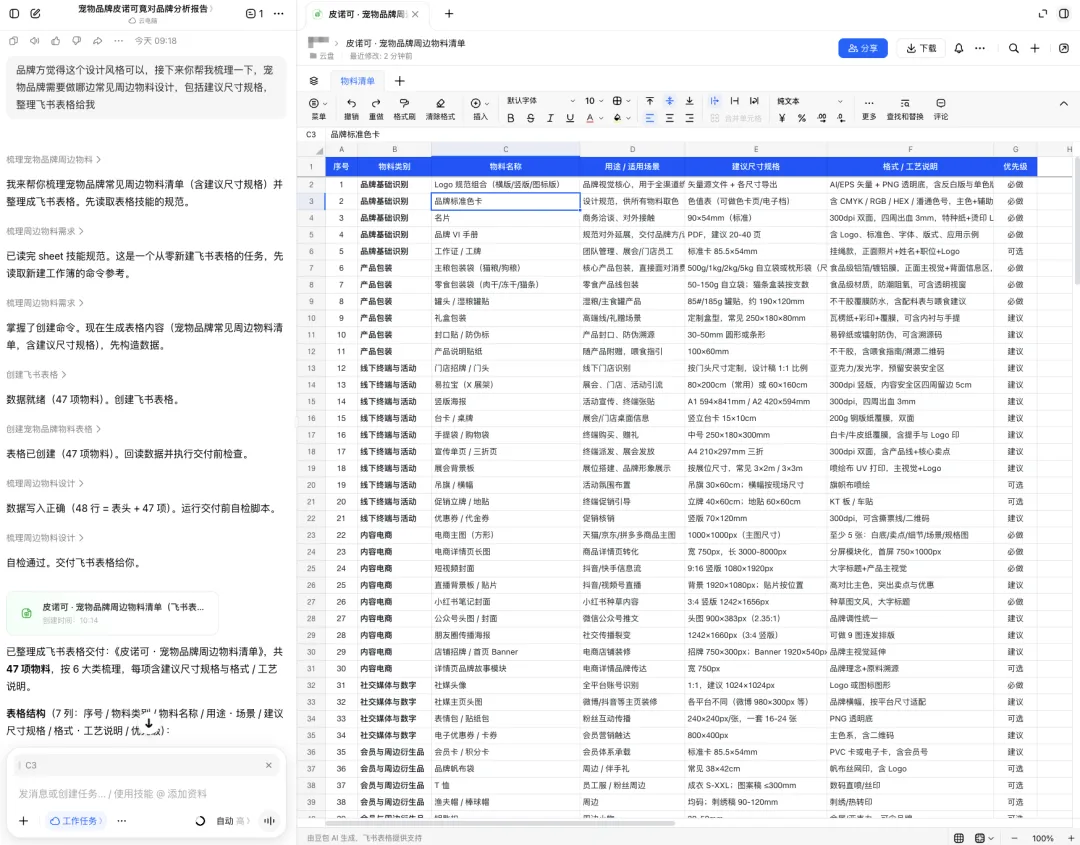Toggle bold formatting
The image size is (1080, 845).
coord(510,118)
